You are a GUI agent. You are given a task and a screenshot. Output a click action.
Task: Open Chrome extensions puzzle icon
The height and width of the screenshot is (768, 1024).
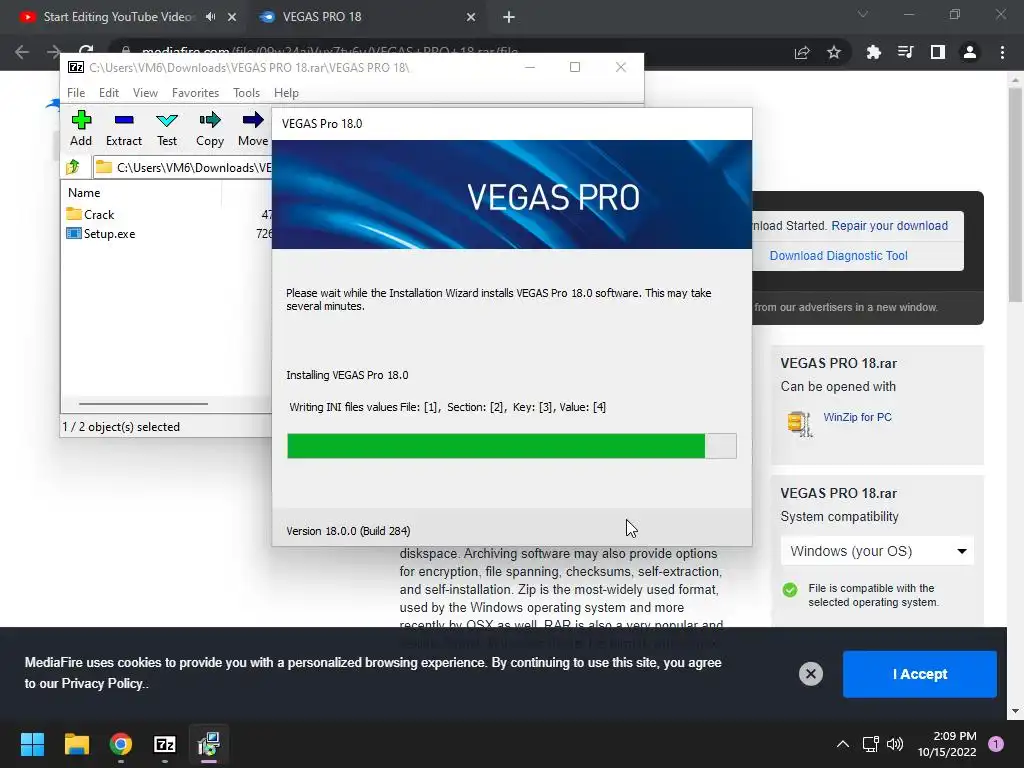[x=873, y=52]
